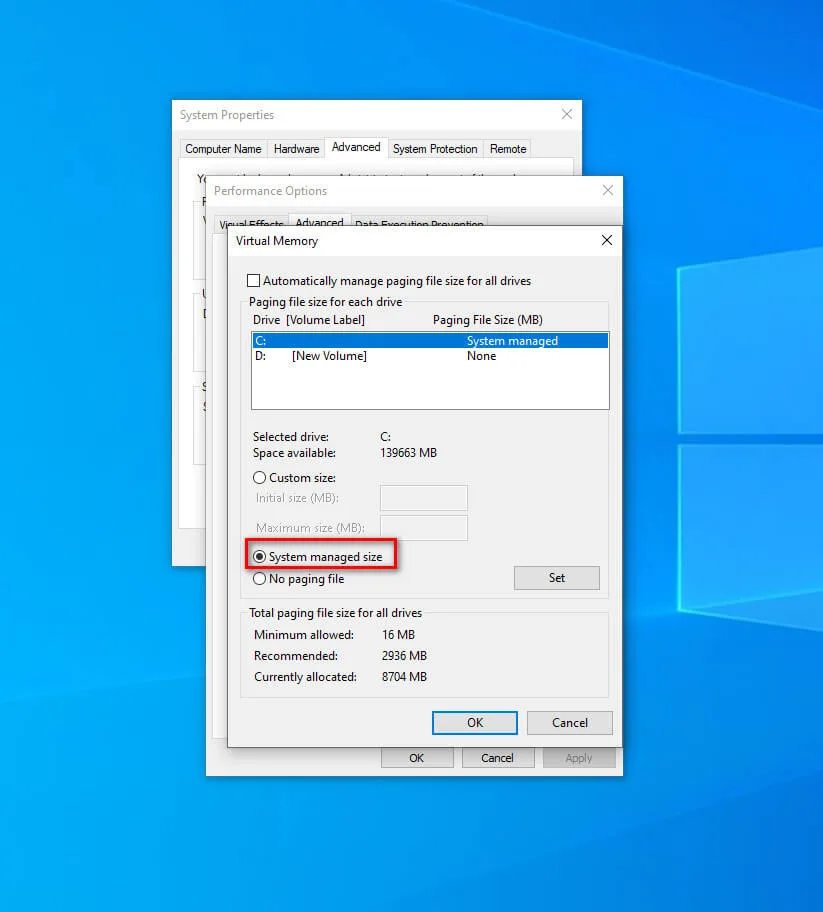Switch to the Hardware tab
Screen dimensions: 823x912
click(297, 149)
